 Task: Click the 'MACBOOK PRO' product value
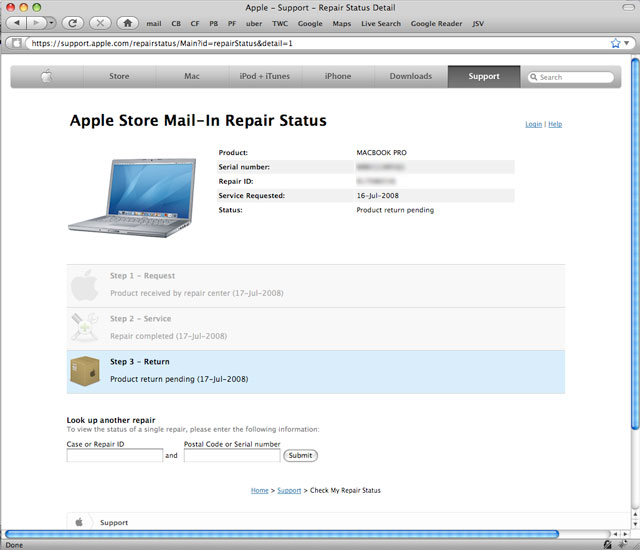(382, 153)
